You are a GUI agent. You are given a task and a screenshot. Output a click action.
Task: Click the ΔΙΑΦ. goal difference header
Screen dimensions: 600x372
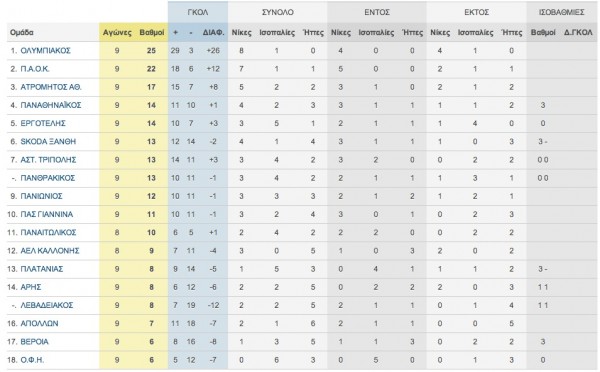[x=214, y=33]
